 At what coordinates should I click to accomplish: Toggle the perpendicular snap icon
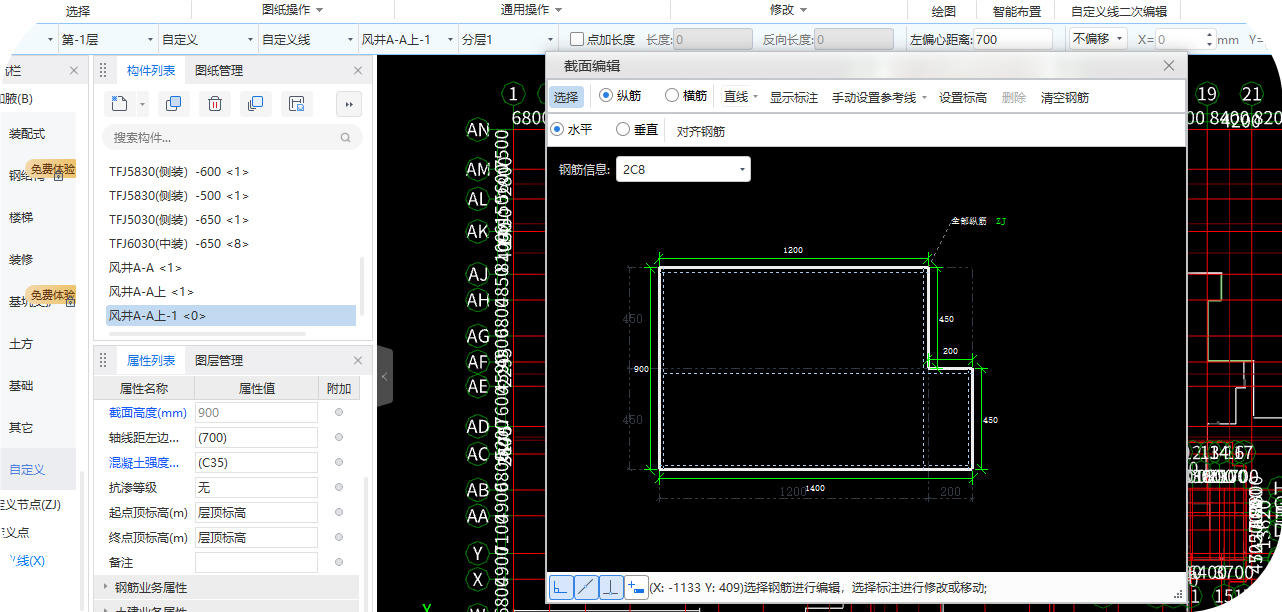click(x=610, y=587)
